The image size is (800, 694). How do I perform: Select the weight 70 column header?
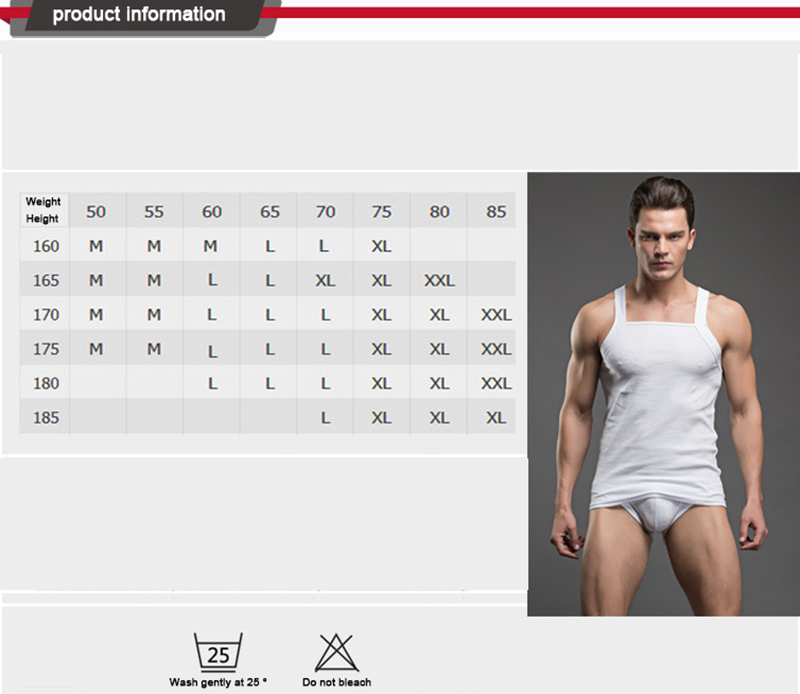coord(325,211)
